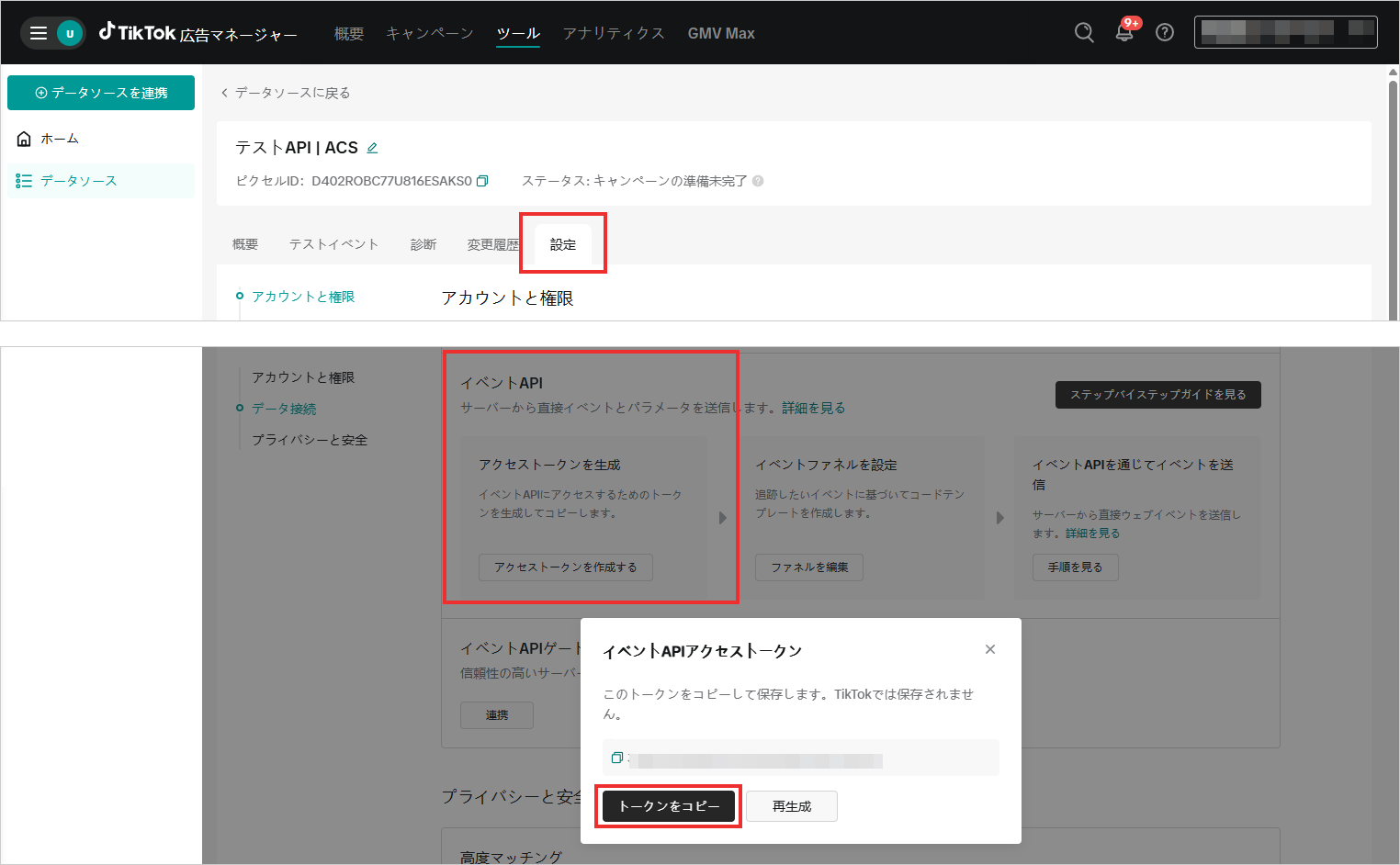The width and height of the screenshot is (1400, 865).
Task: Close the イベントAPIアクセストークン dialog
Action: [x=990, y=649]
